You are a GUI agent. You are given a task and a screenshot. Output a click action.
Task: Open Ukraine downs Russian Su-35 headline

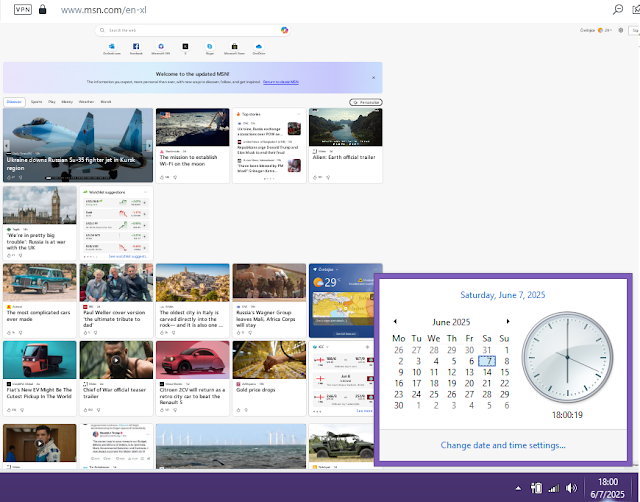[x=71, y=164]
